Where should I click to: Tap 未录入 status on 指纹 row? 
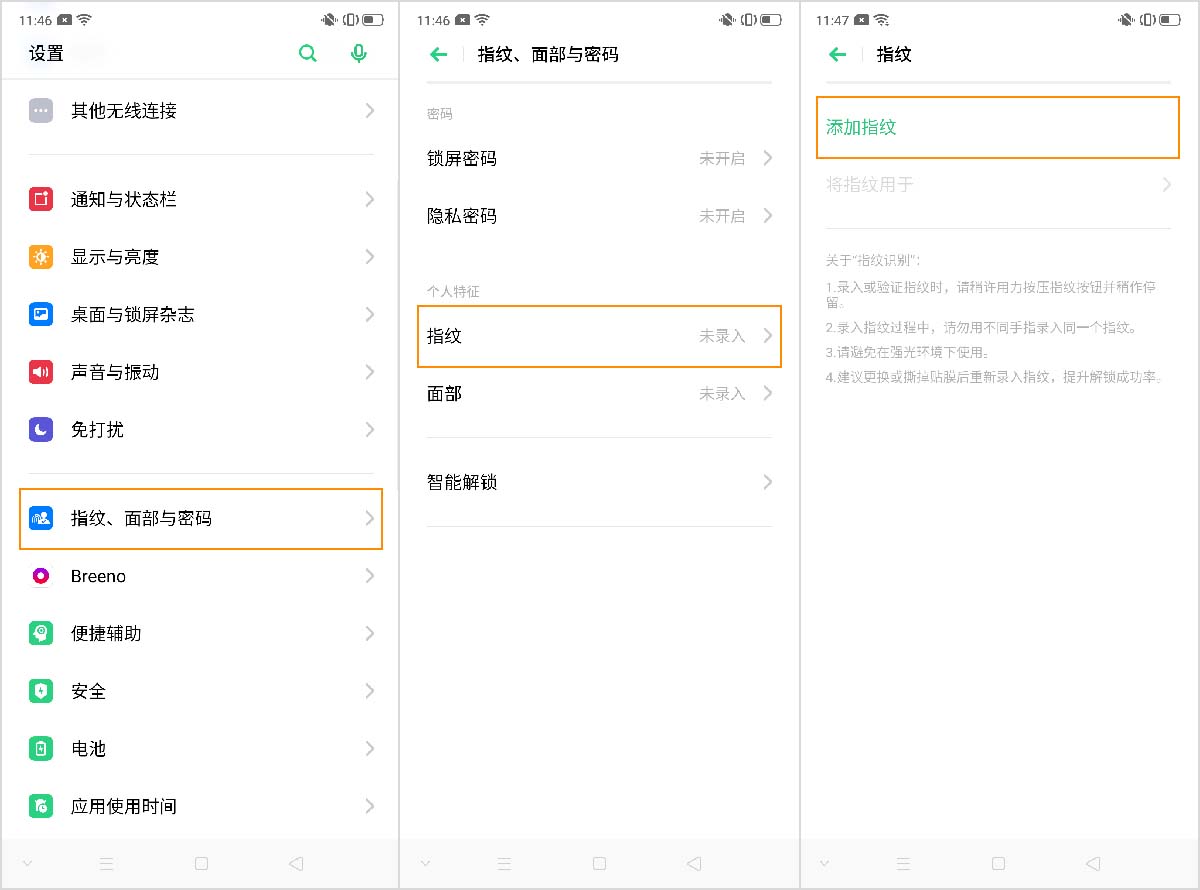(x=722, y=336)
